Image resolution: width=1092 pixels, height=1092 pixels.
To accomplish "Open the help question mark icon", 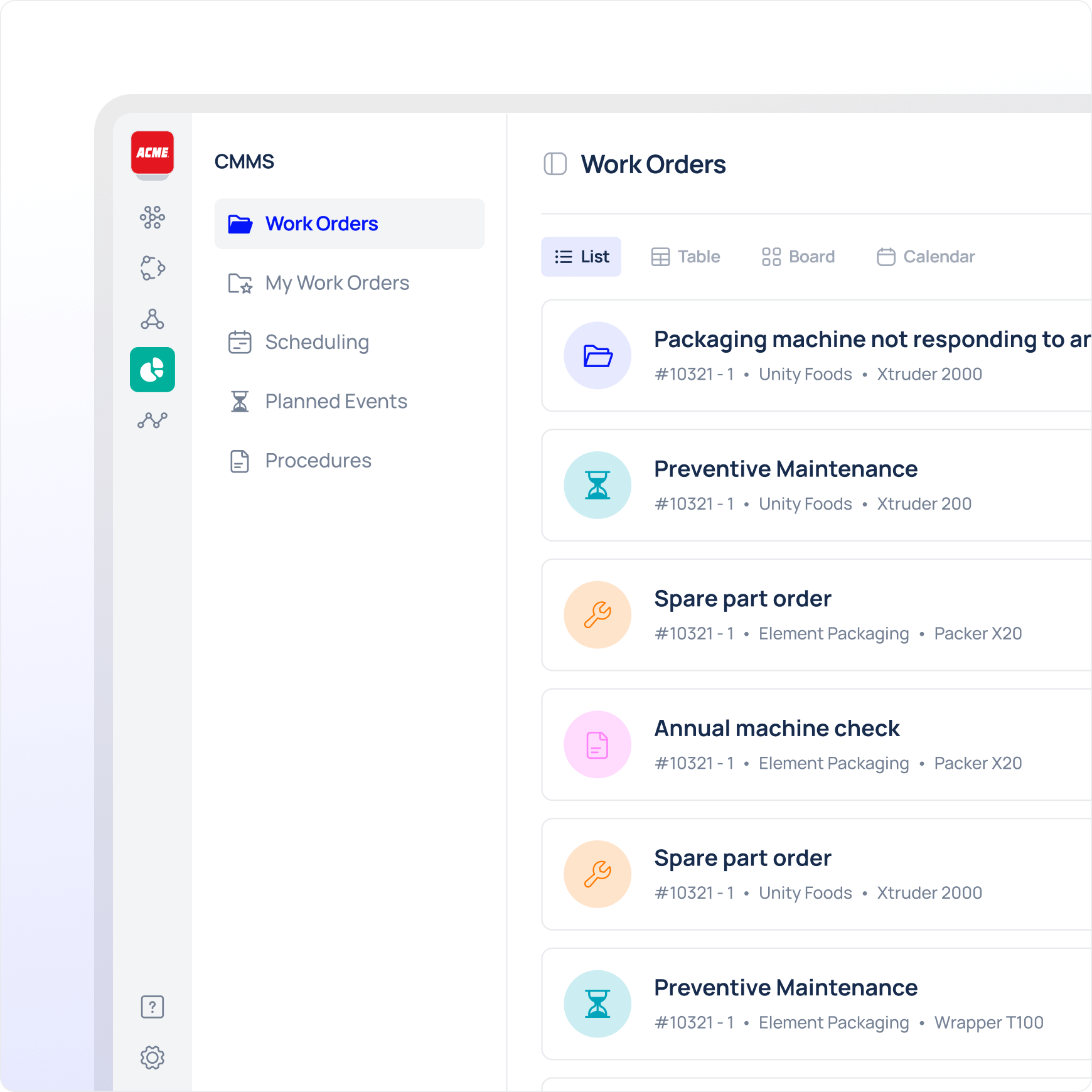I will pyautogui.click(x=152, y=1007).
